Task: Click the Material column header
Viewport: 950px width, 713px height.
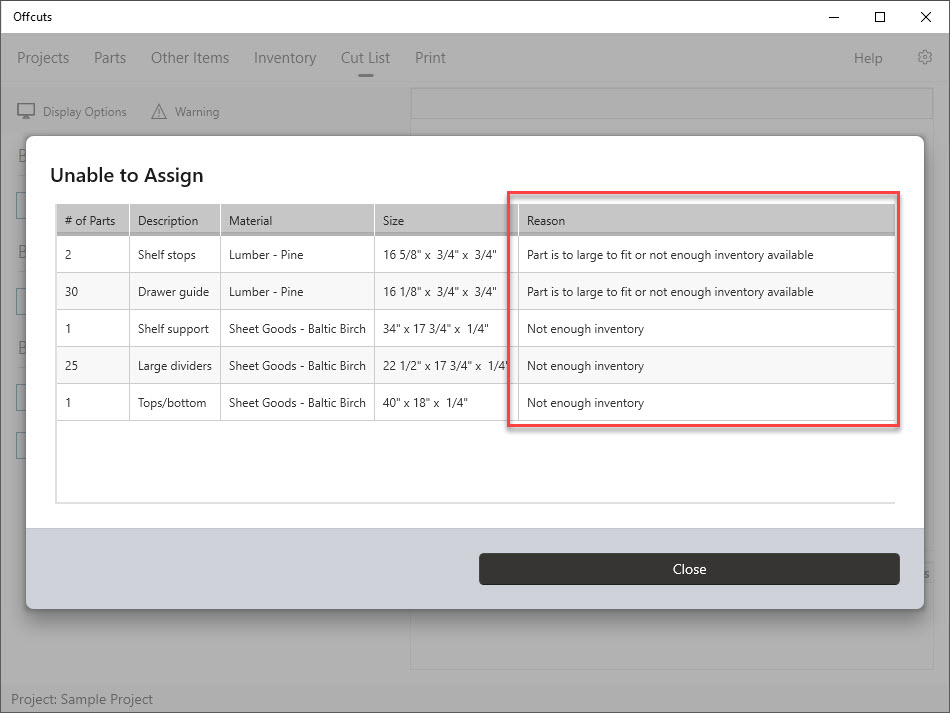Action: point(297,221)
